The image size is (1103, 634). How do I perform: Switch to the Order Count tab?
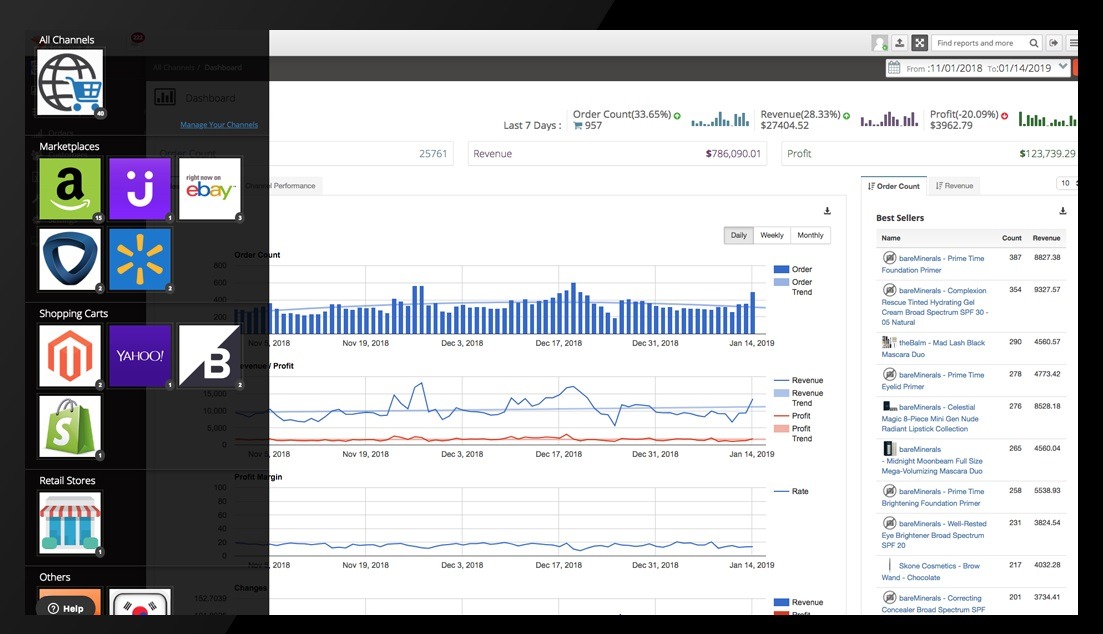point(894,186)
